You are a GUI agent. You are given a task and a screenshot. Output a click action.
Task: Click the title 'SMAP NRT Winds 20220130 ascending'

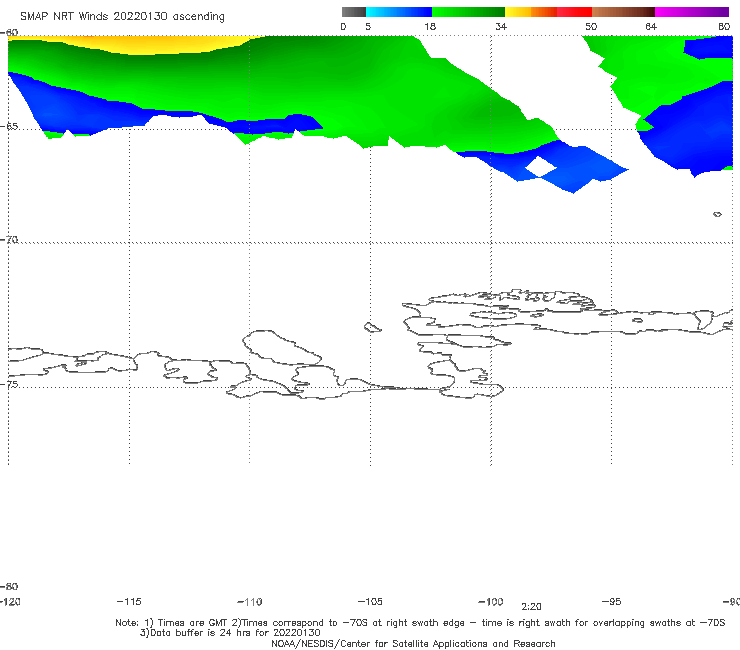tap(122, 16)
